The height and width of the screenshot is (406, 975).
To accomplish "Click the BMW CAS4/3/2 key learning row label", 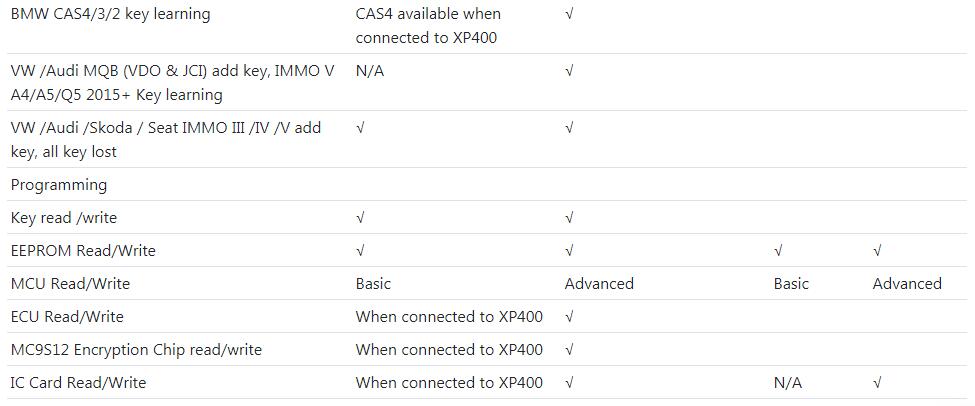I will pos(111,14).
